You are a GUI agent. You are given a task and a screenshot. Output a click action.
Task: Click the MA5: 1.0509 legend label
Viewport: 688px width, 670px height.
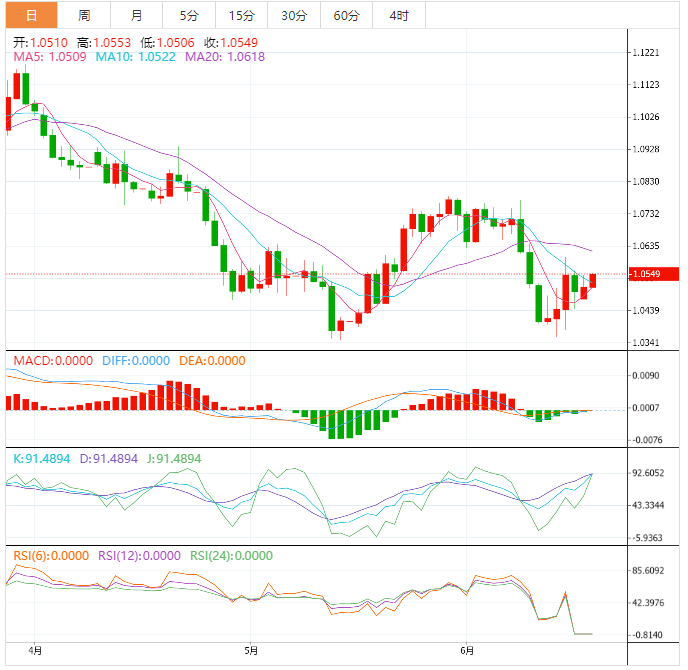[x=50, y=57]
